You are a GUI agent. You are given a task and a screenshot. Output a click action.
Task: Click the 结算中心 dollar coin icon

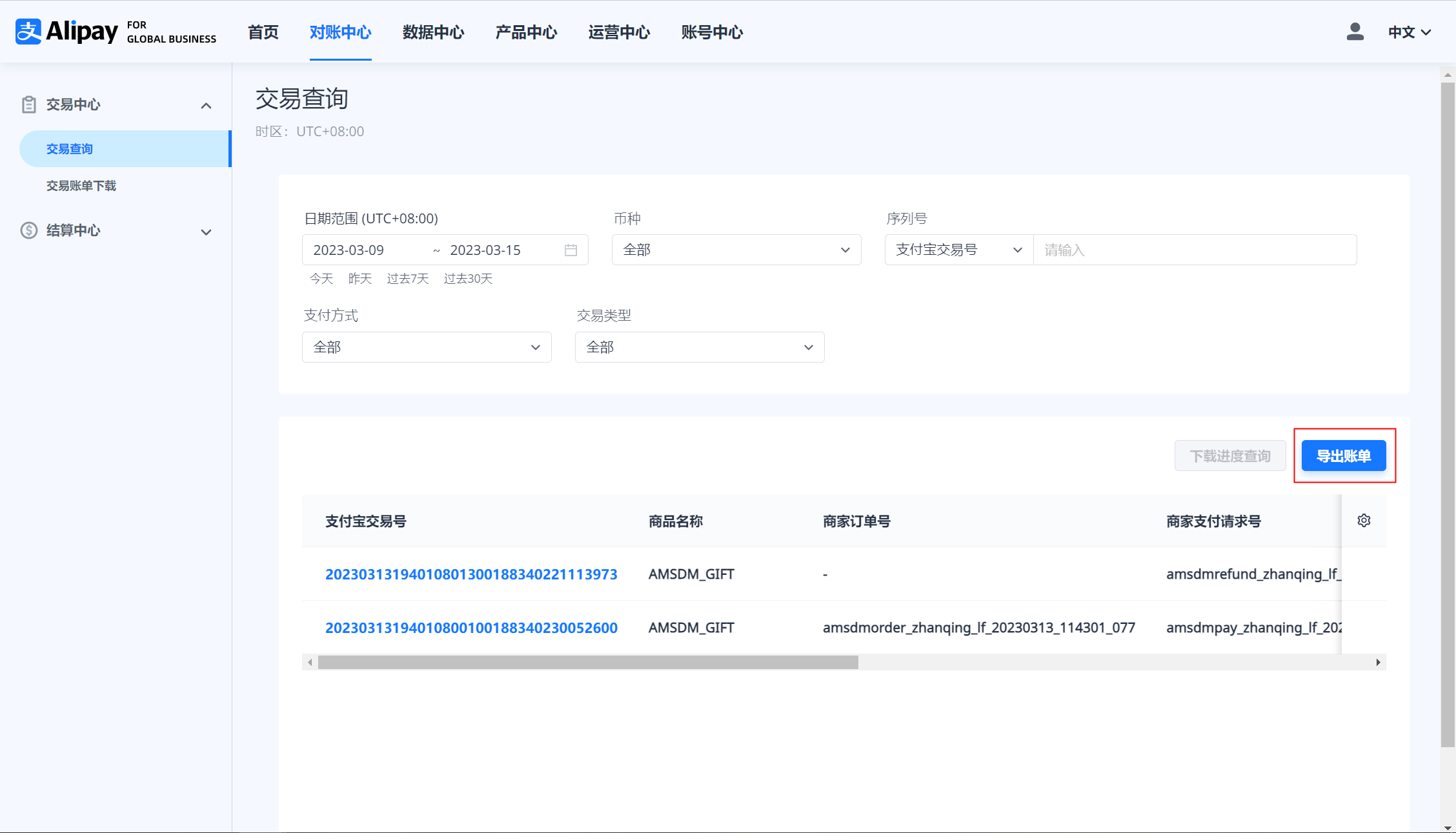[x=28, y=230]
